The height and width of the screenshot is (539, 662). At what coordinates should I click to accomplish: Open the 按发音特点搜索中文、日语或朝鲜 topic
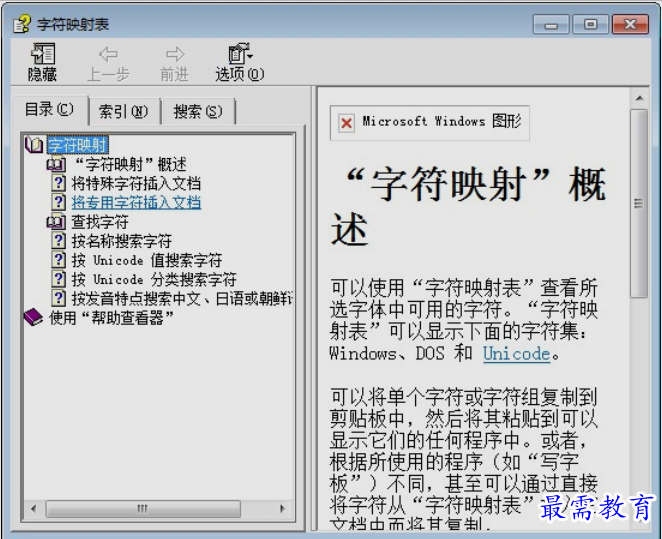tap(182, 298)
